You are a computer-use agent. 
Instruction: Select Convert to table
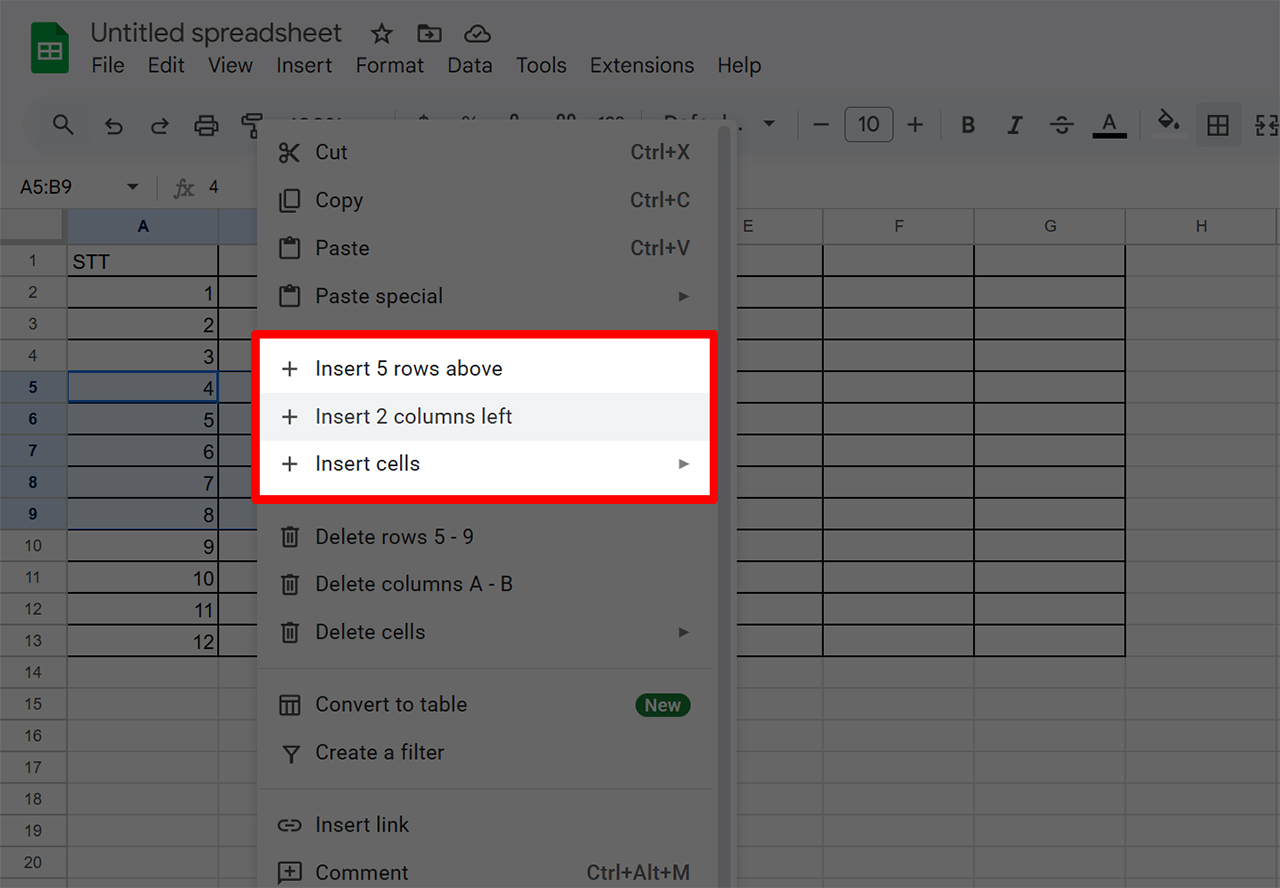tap(391, 704)
